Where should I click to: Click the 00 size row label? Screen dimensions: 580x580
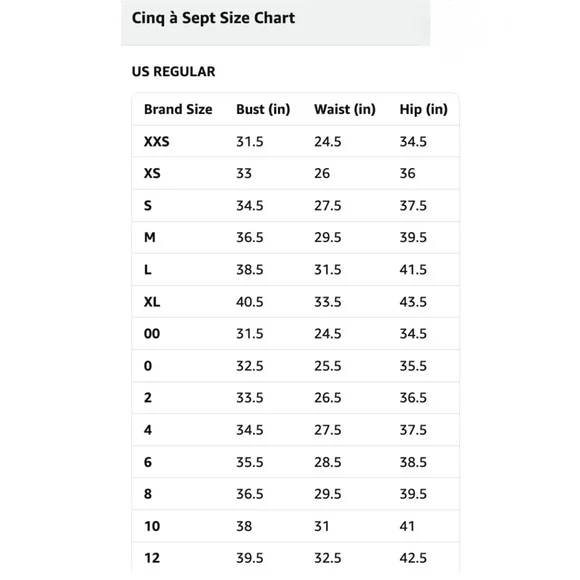tap(152, 334)
